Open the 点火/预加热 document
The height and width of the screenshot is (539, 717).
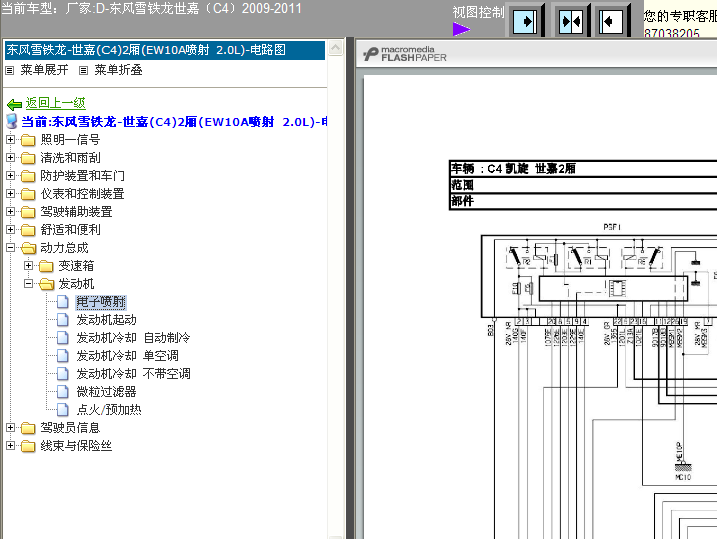[109, 410]
